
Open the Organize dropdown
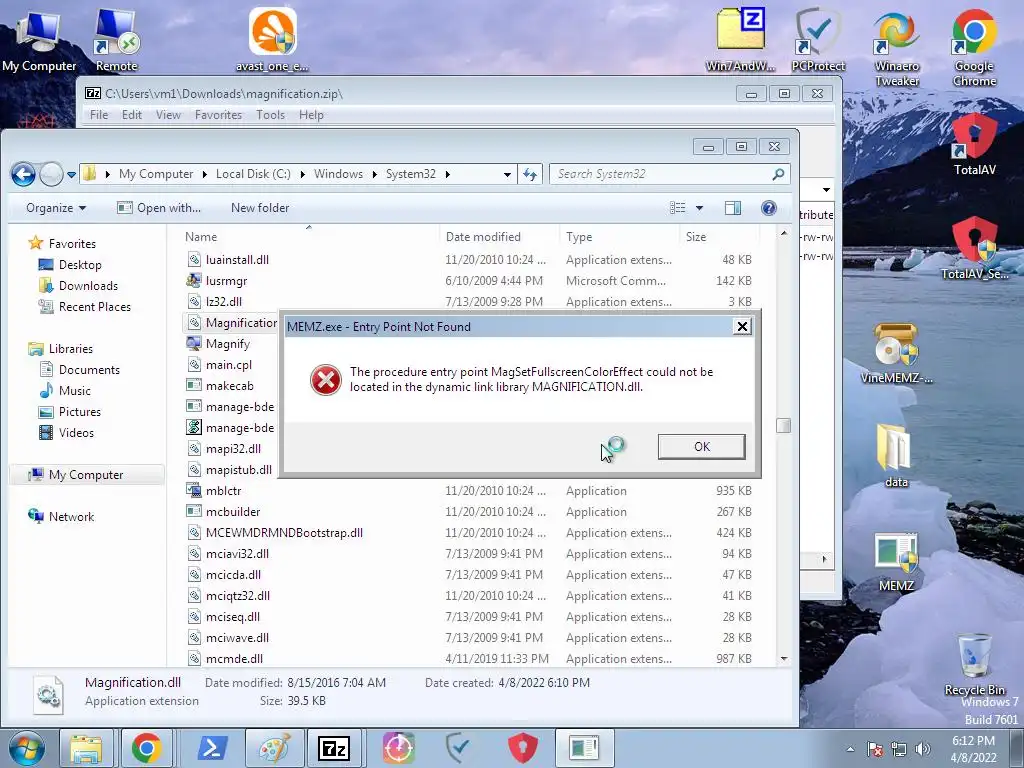tap(56, 208)
